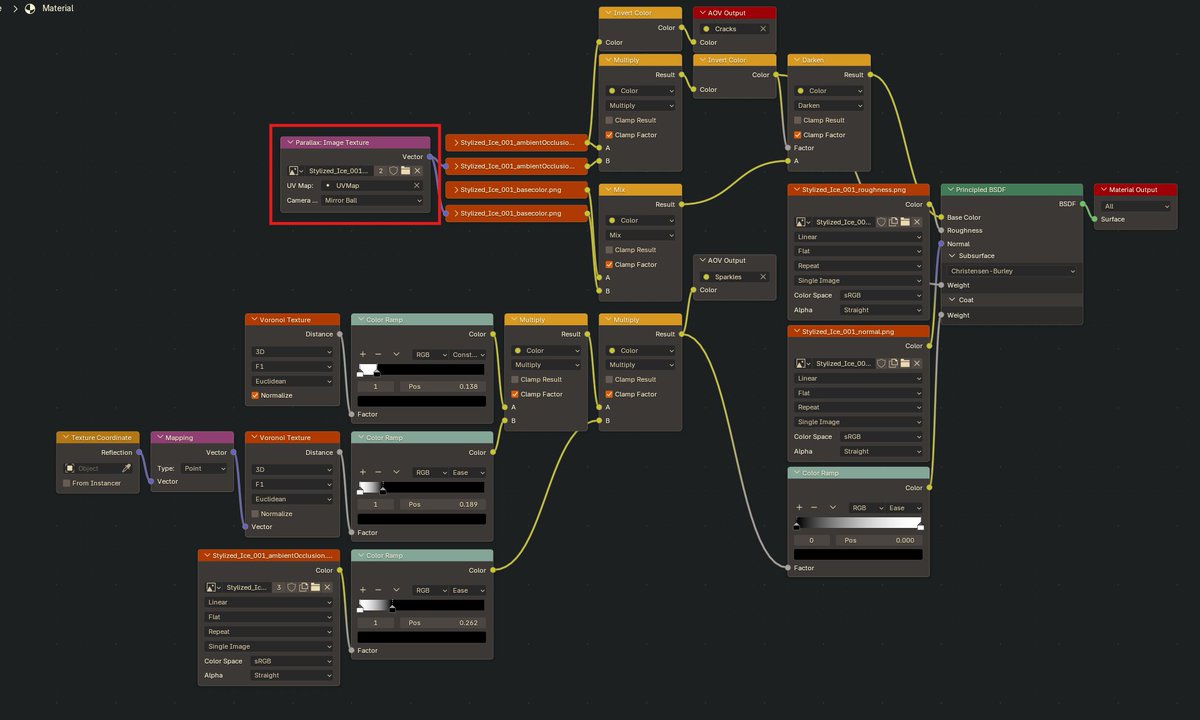This screenshot has width=1200, height=720.
Task: Click Pos value 0.138 field
Action: 443,386
